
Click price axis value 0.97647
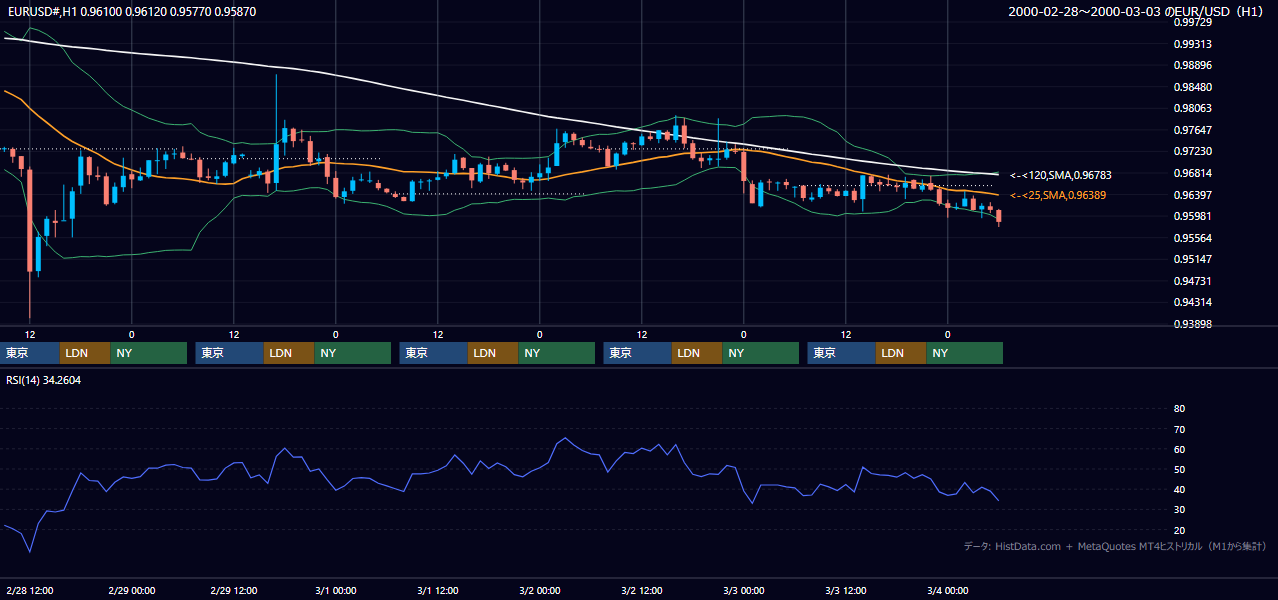click(1193, 130)
